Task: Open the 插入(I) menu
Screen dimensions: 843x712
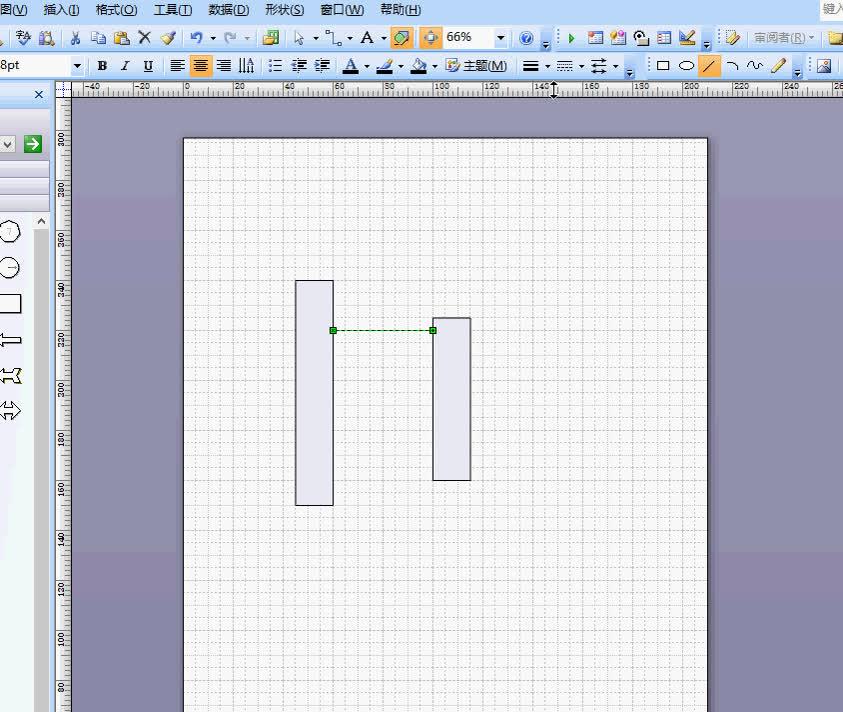Action: click(61, 10)
